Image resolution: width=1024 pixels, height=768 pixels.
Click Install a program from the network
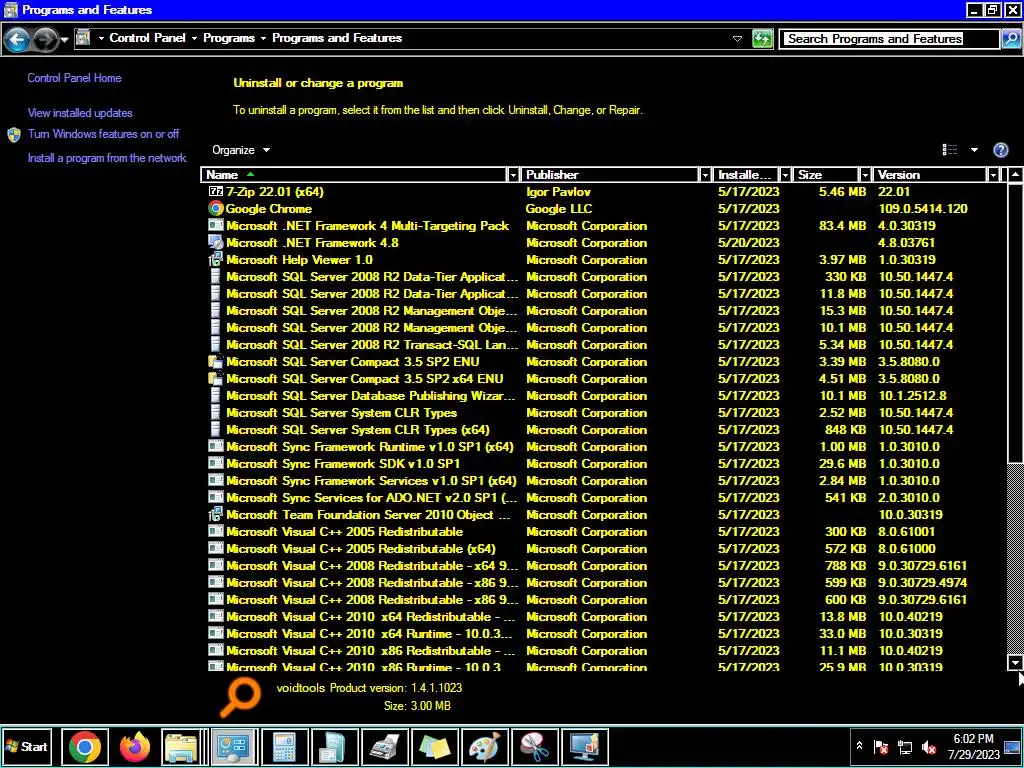click(x=107, y=158)
